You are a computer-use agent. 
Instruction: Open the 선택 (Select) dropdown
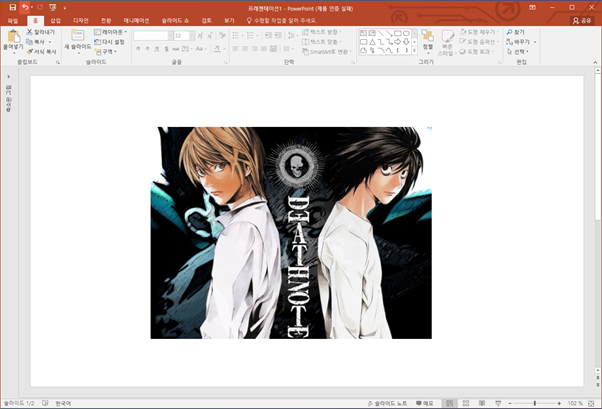518,51
